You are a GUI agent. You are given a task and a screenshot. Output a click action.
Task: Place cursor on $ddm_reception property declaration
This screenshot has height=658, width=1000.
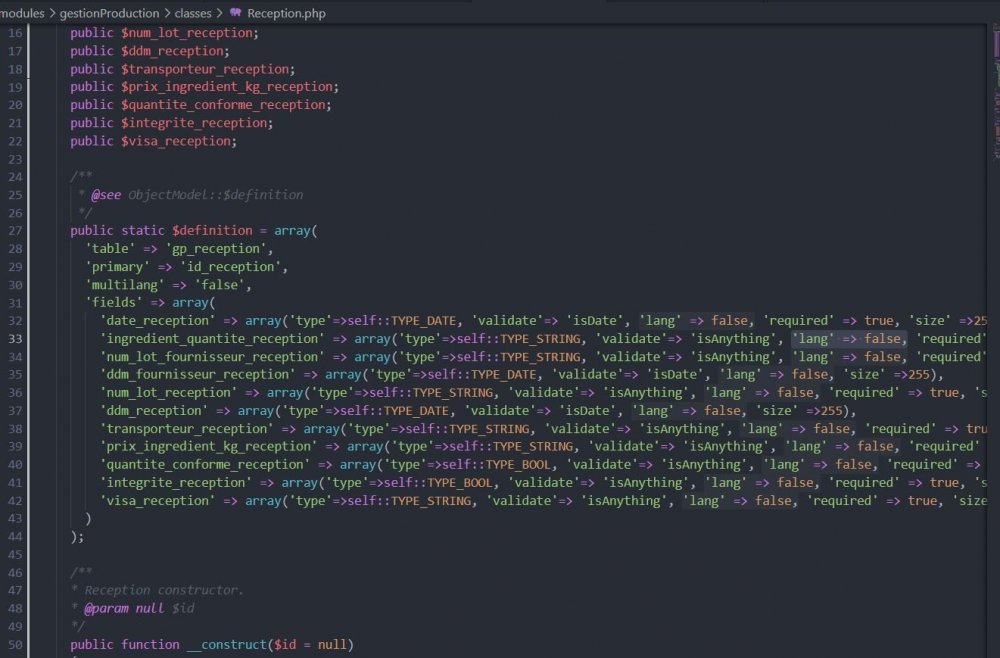[173, 51]
